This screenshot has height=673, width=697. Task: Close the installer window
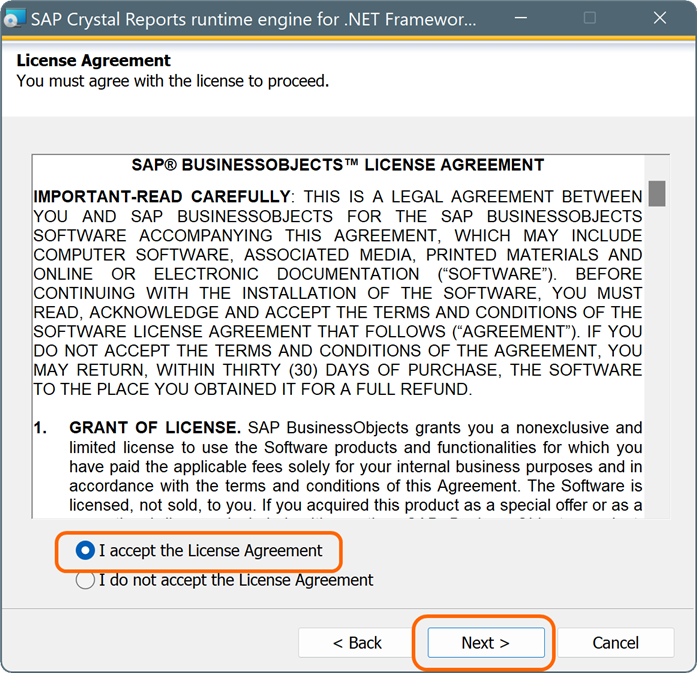click(x=660, y=18)
